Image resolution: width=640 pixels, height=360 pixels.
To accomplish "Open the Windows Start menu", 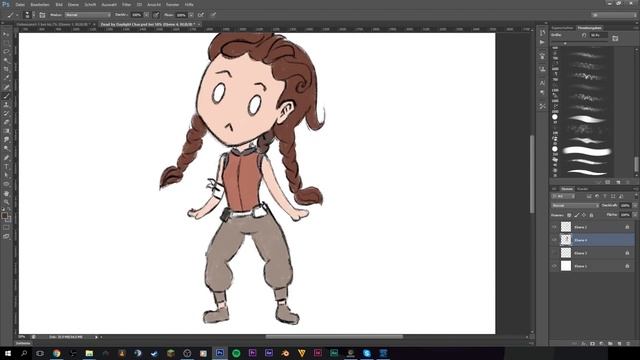I will [7, 353].
